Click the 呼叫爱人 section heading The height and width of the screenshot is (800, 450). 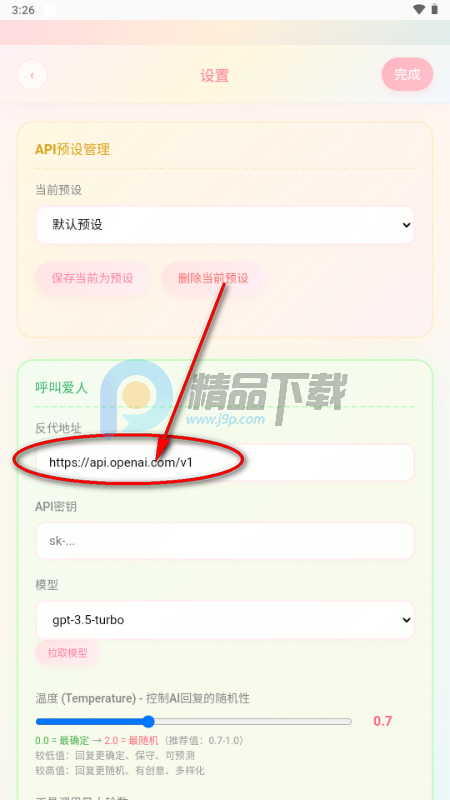(x=61, y=388)
